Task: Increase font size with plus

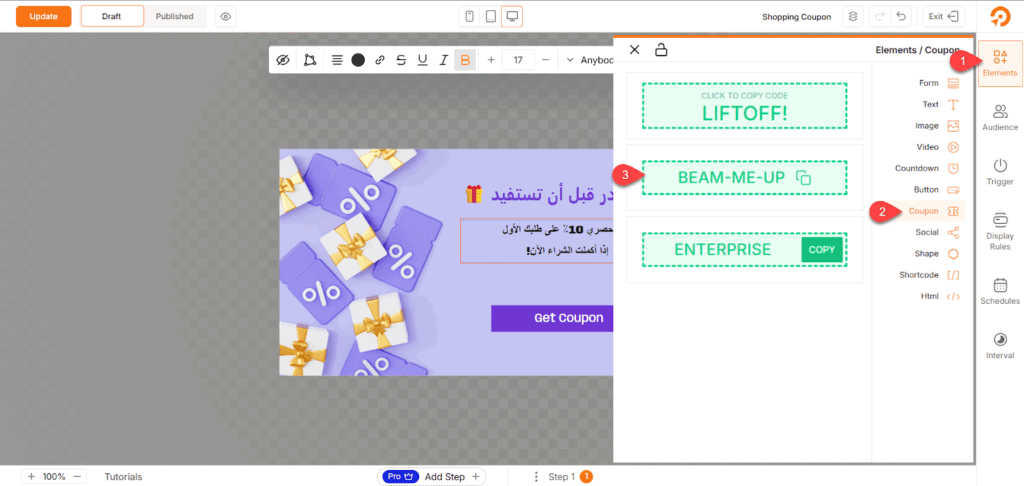Action: tap(491, 60)
